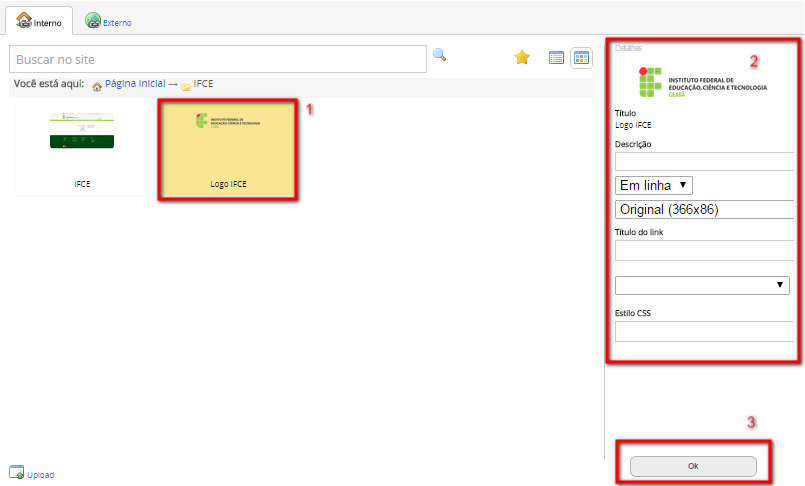Viewport: 805px width, 486px height.
Task: Click the Buscar no site search field
Action: (218, 60)
